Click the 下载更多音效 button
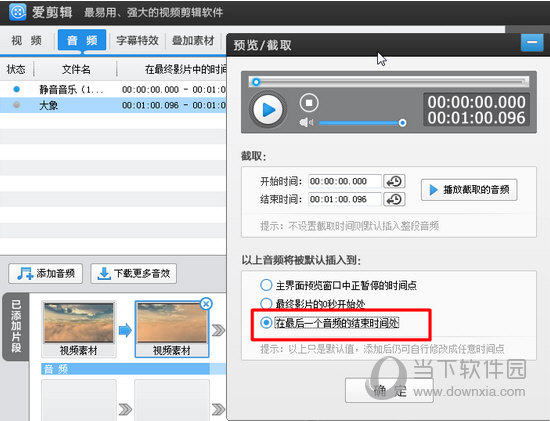 pos(134,273)
